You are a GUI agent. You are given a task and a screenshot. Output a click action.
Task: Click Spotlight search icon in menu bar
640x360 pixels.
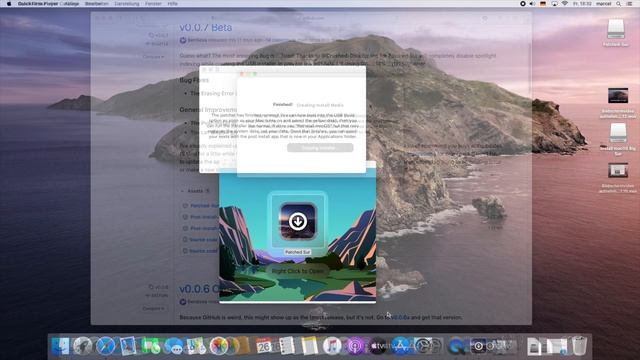[x=619, y=4]
